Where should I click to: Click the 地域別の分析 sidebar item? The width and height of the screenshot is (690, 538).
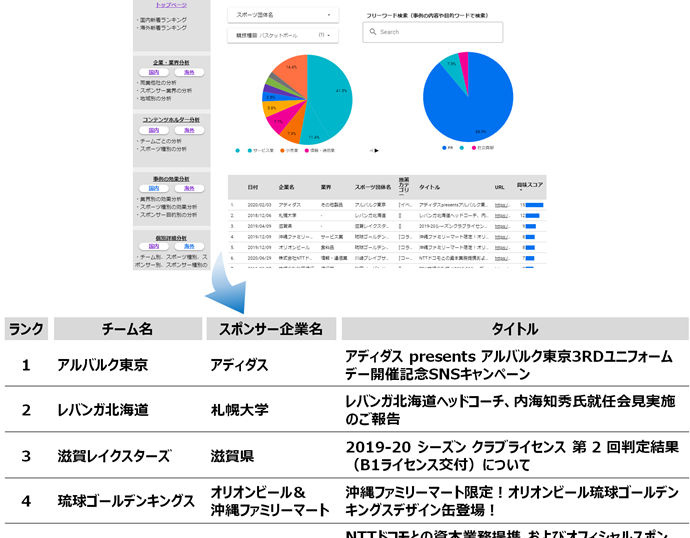[155, 99]
